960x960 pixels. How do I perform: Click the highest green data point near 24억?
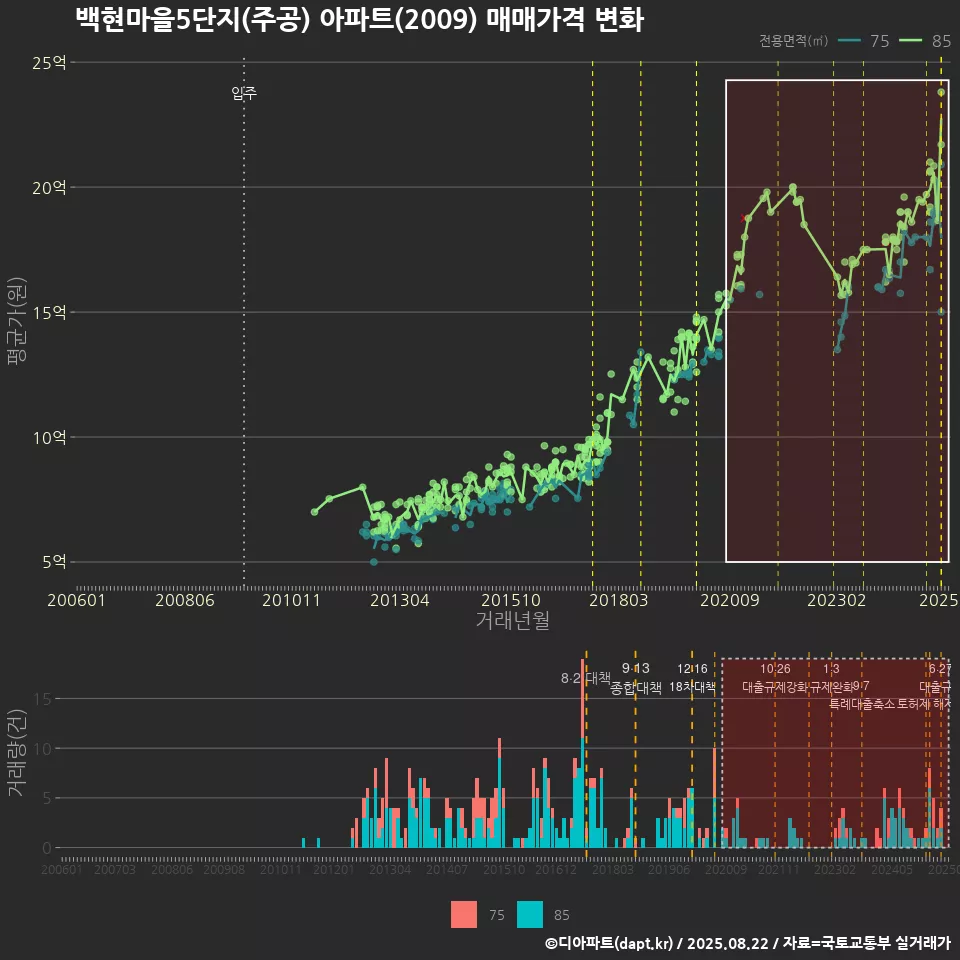(x=941, y=92)
